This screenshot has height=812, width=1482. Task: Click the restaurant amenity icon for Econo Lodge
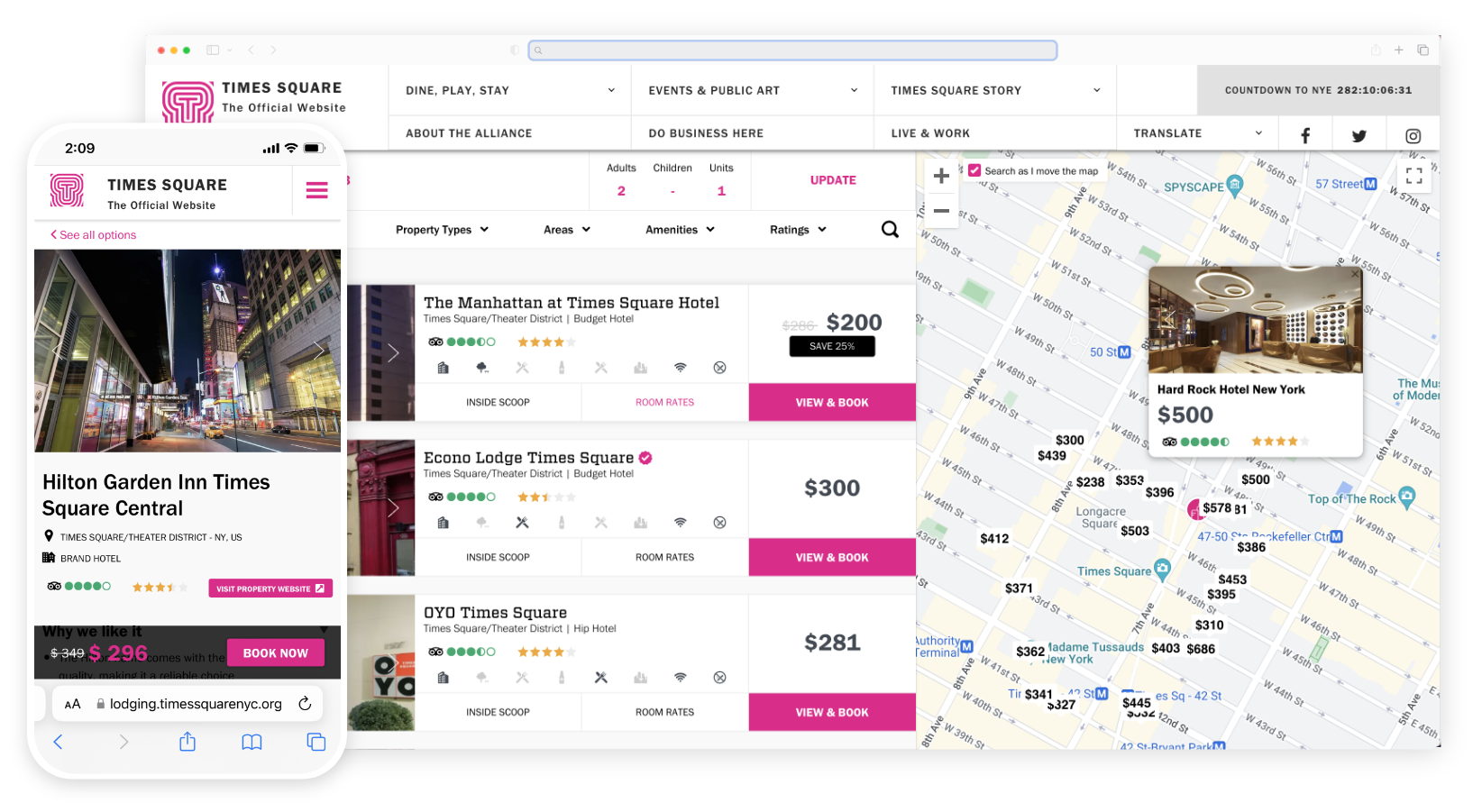coord(522,523)
